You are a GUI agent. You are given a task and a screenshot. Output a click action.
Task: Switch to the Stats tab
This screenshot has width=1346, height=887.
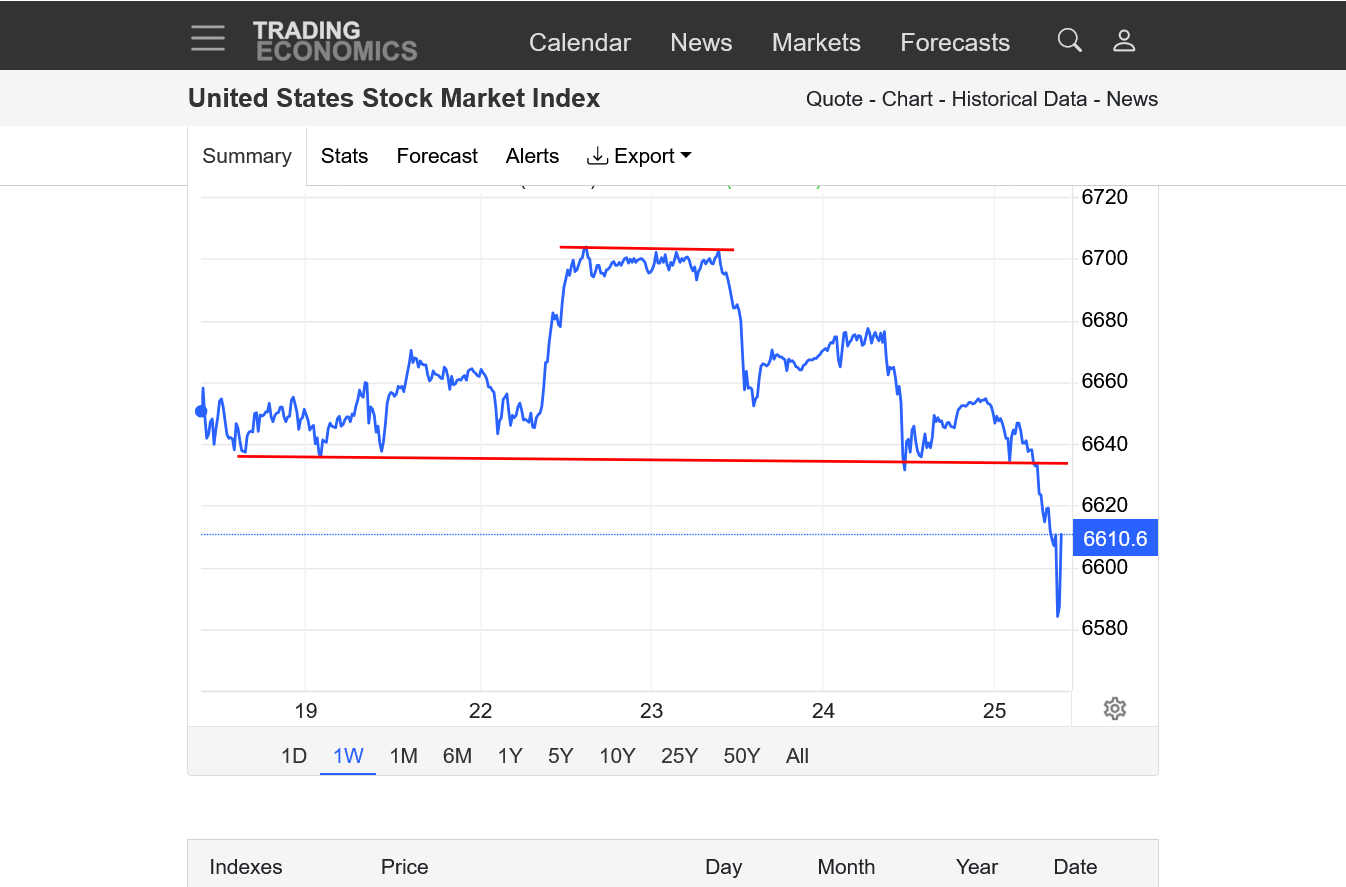point(344,156)
